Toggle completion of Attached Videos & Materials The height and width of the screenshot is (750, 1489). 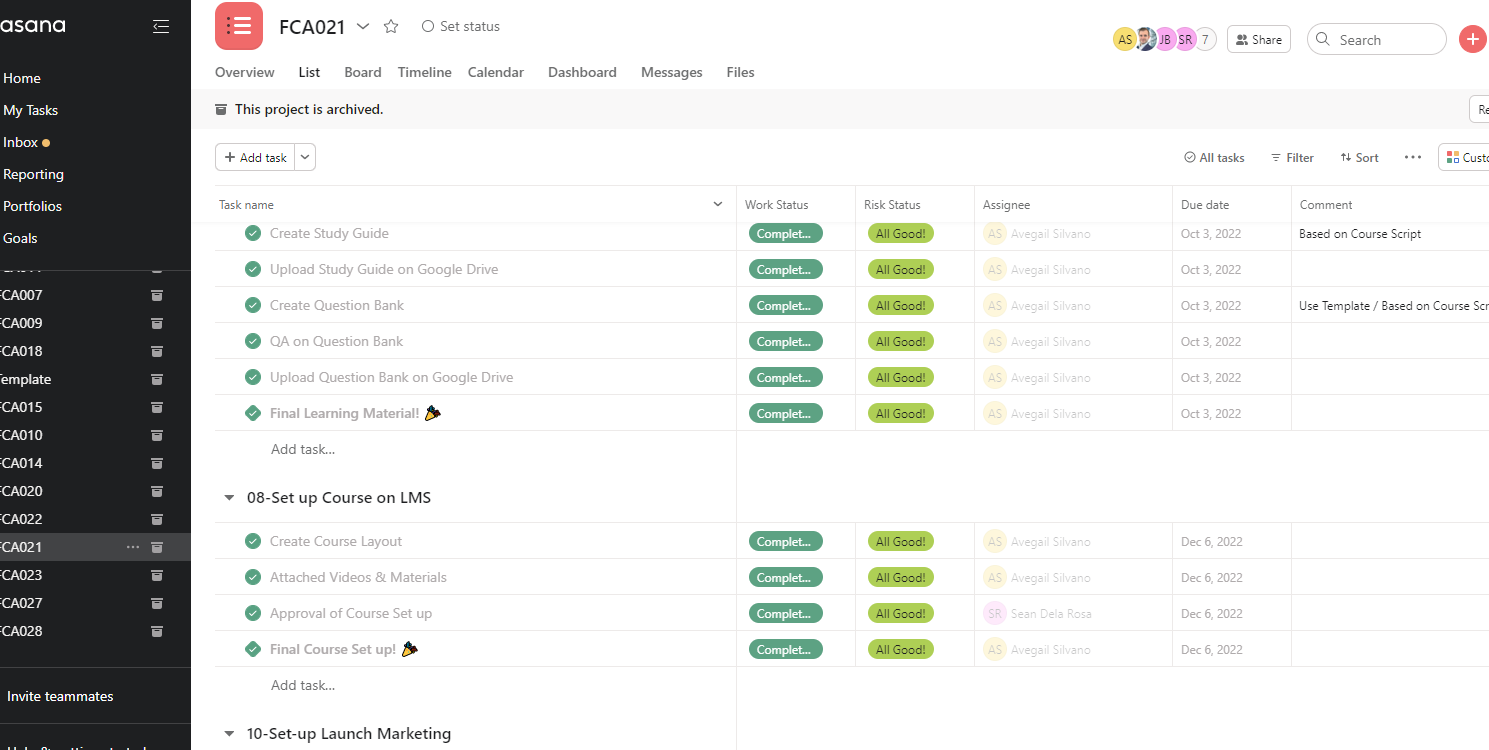[253, 577]
